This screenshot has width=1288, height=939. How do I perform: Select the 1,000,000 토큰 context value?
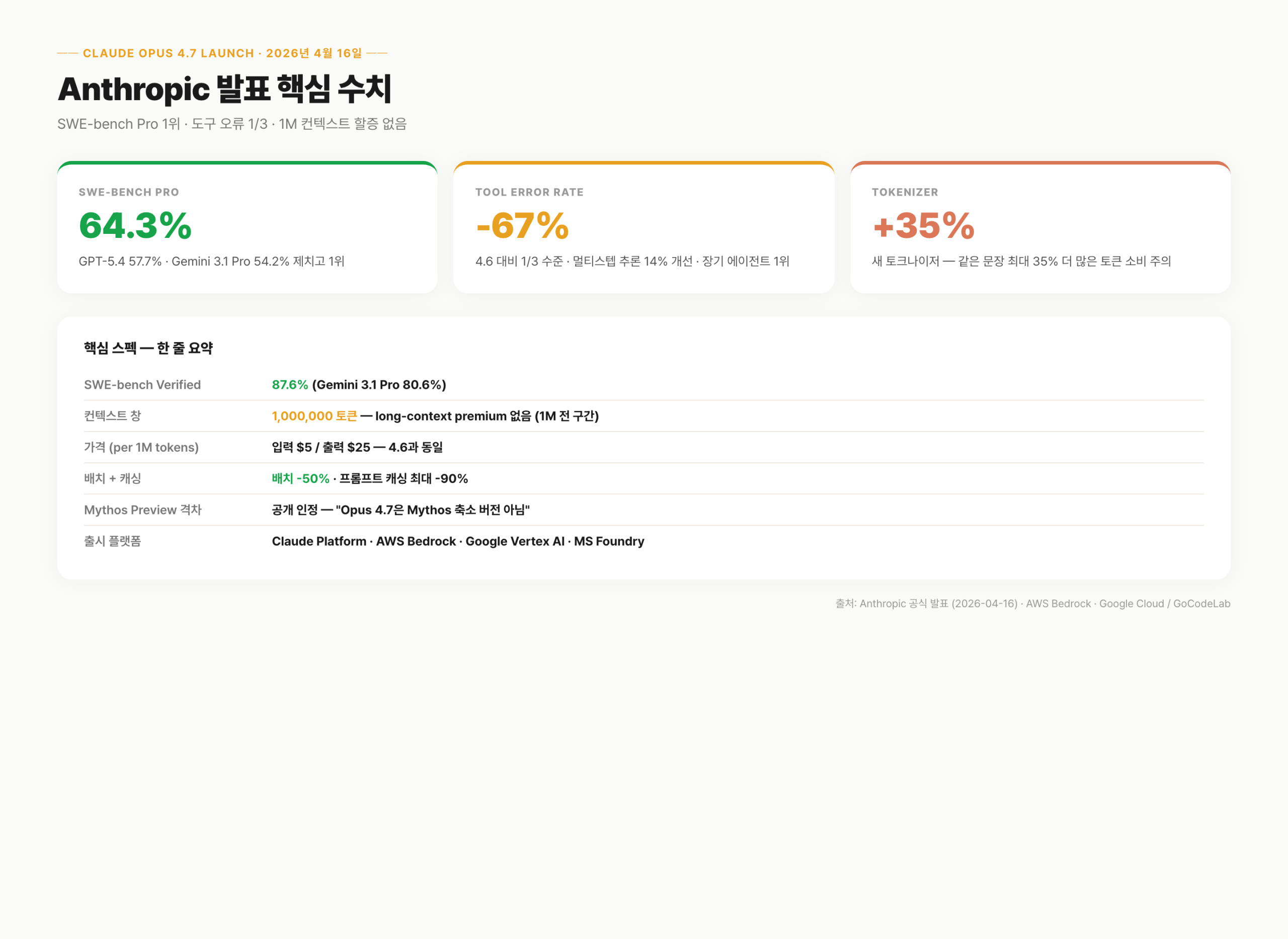[315, 415]
